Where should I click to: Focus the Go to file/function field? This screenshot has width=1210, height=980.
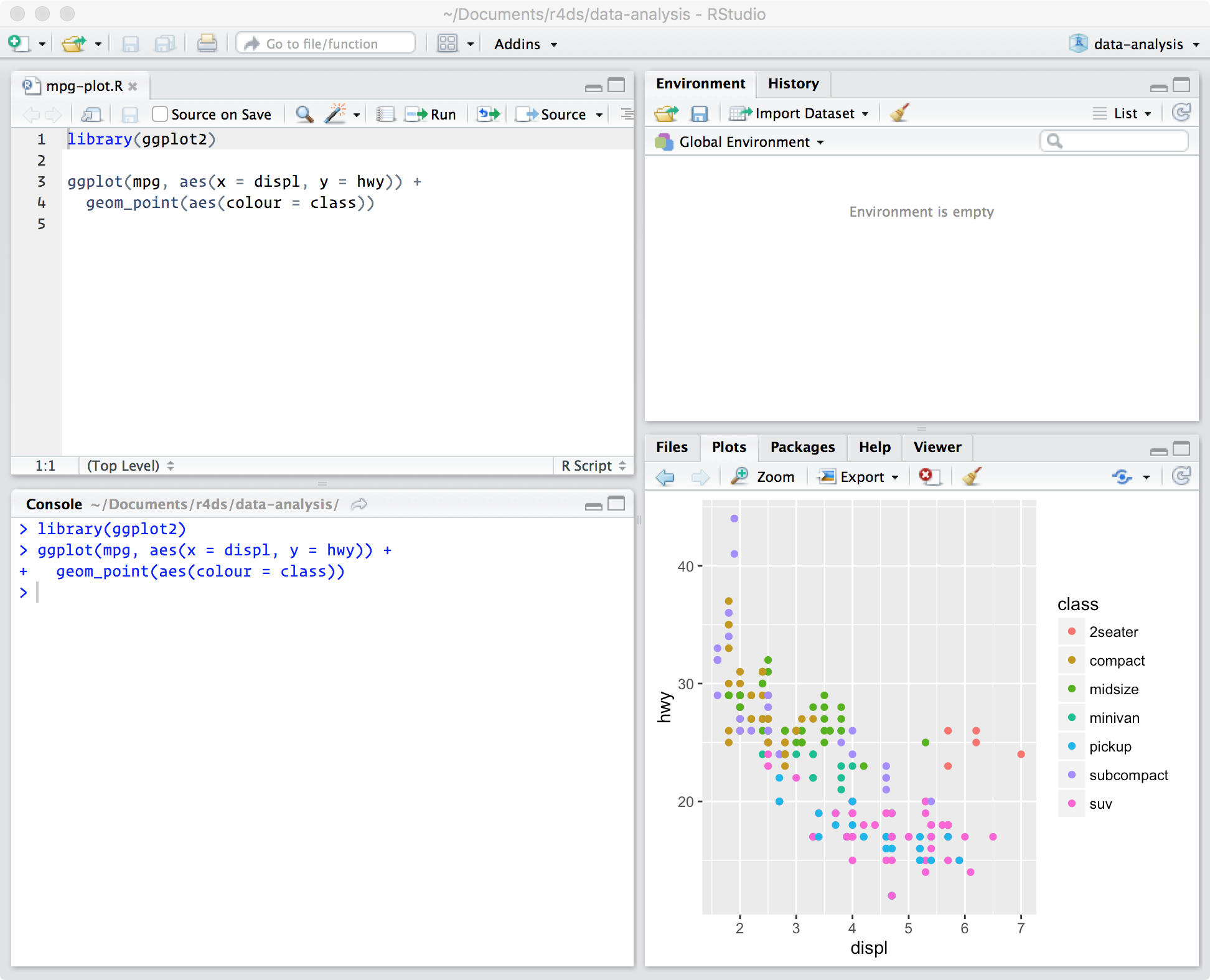coord(326,44)
